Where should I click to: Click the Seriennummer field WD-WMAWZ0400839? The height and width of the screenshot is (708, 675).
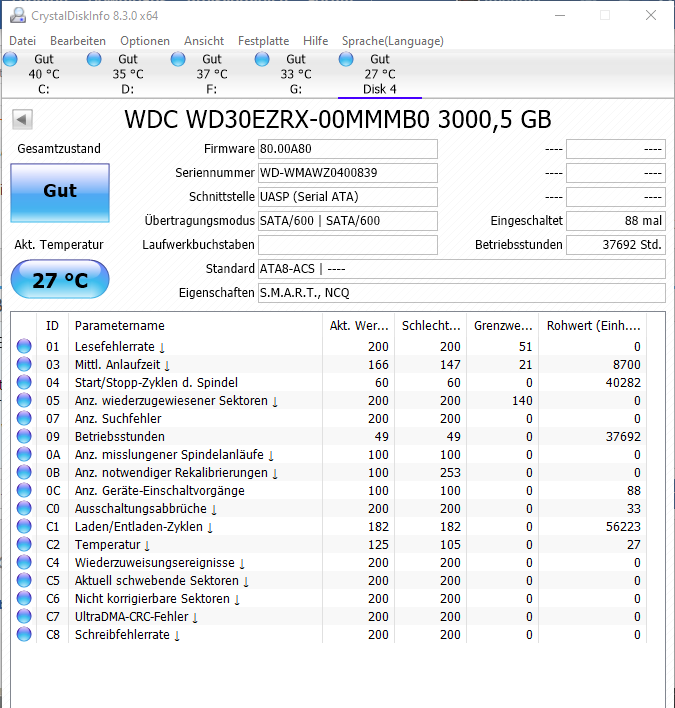[348, 173]
